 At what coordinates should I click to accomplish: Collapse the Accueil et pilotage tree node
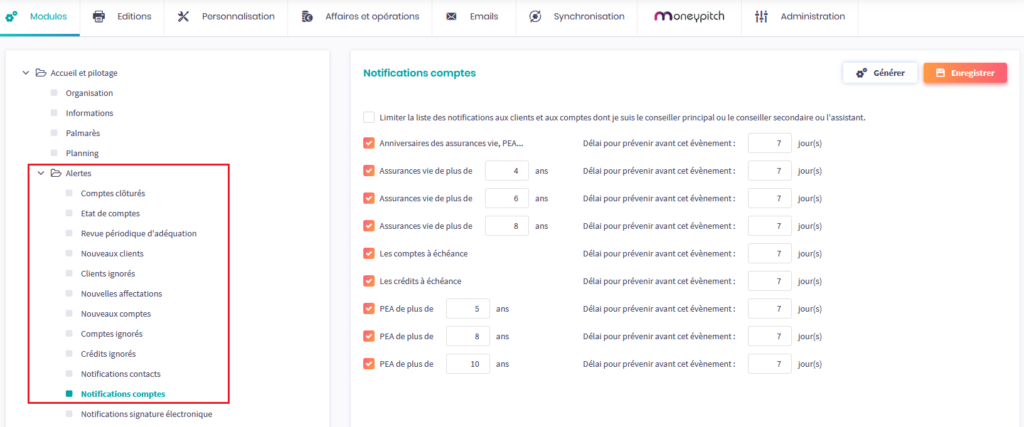coord(24,73)
